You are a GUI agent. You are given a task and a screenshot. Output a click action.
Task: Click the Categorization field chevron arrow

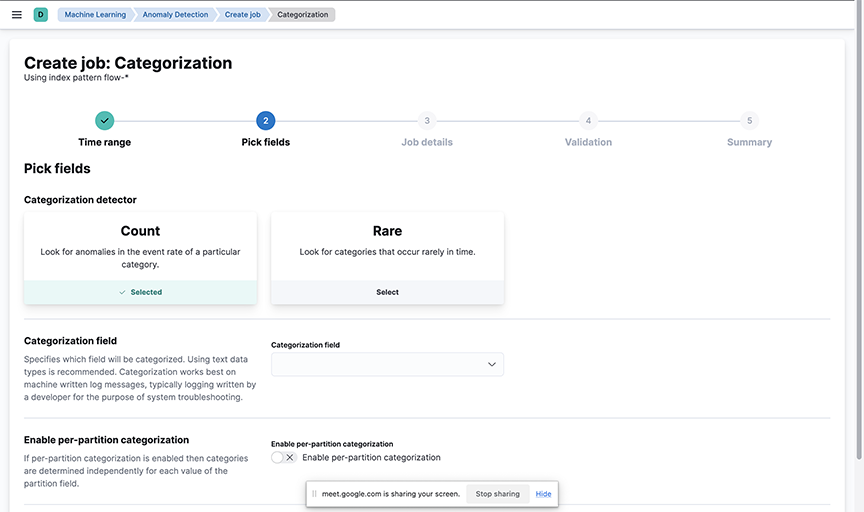pyautogui.click(x=492, y=364)
